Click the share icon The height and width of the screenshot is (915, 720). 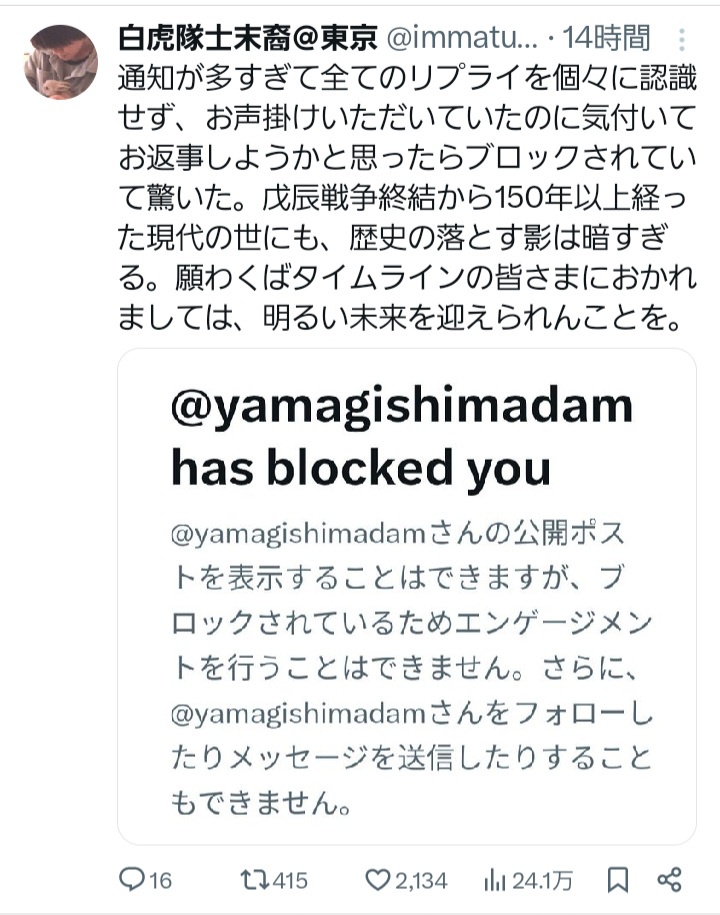[x=669, y=879]
